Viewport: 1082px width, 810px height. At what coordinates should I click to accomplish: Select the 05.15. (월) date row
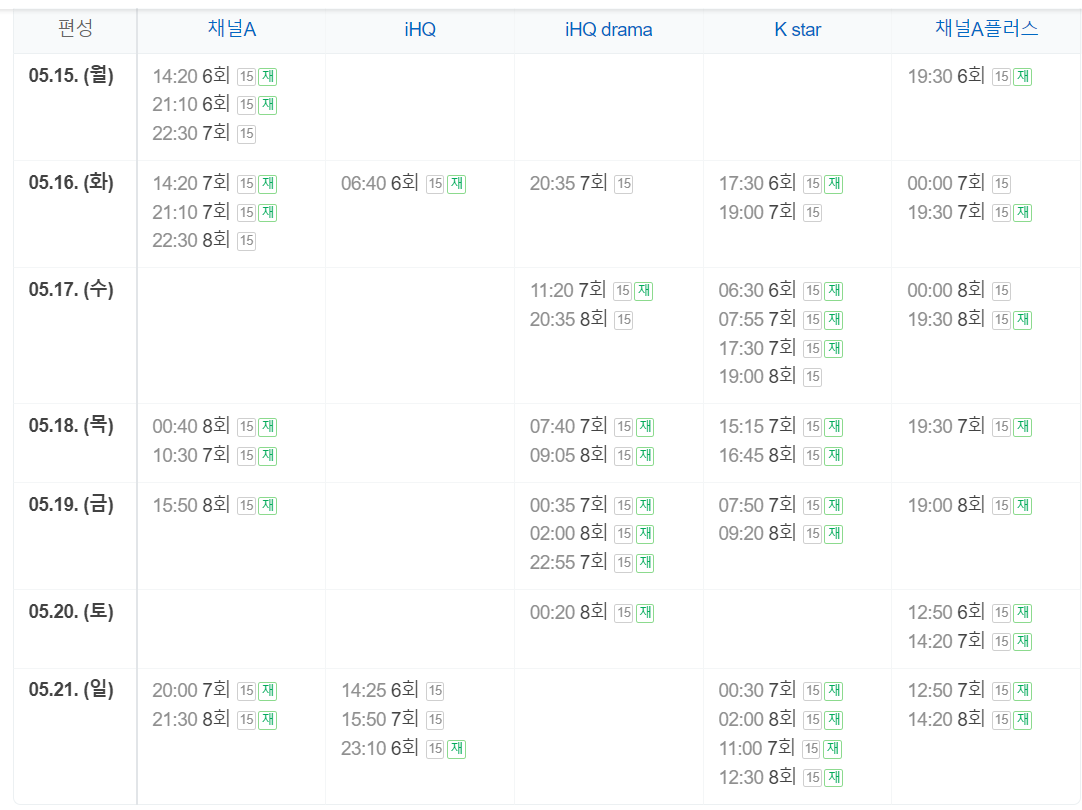(71, 75)
